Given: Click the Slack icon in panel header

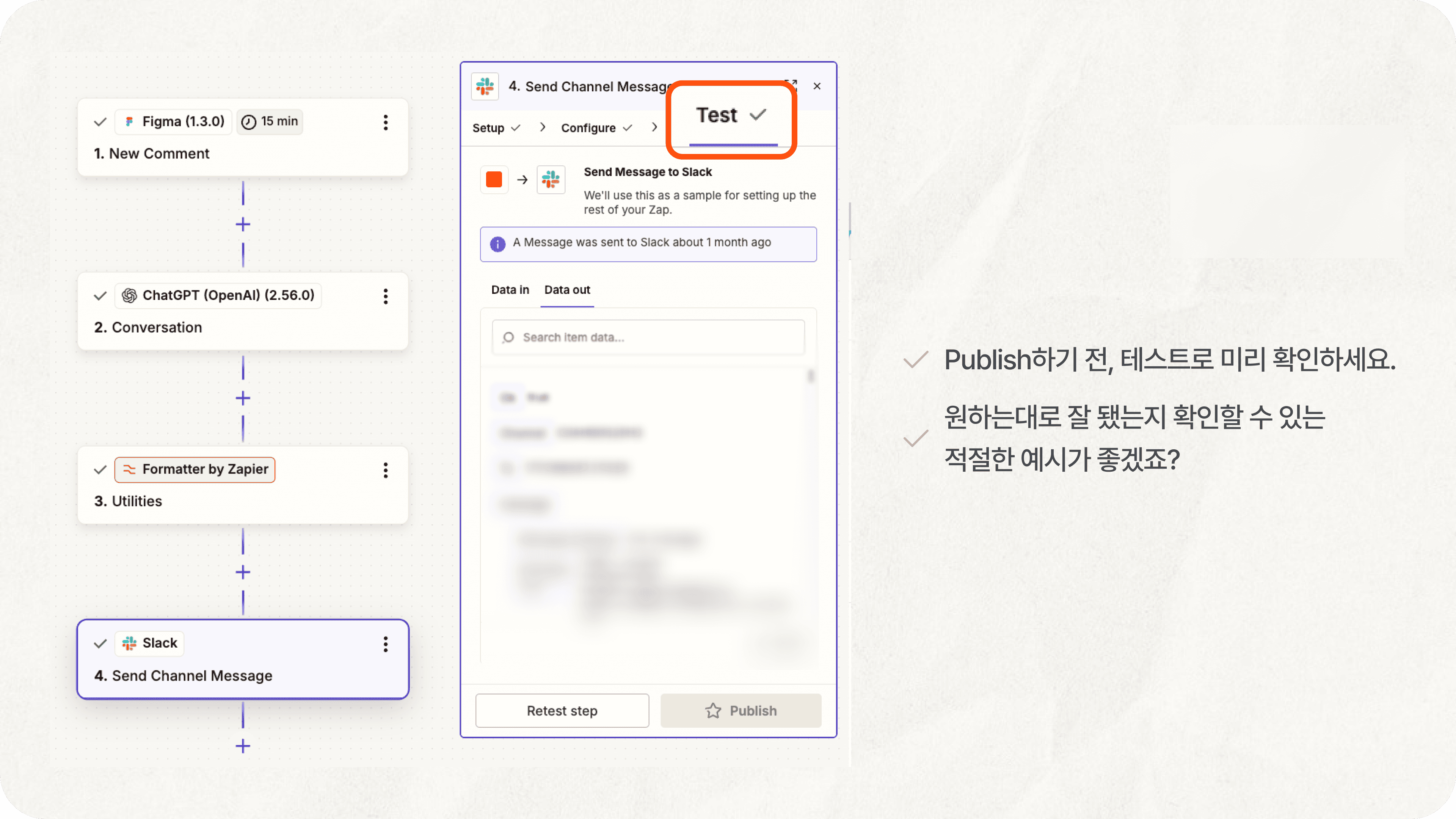Looking at the screenshot, I should coord(485,86).
